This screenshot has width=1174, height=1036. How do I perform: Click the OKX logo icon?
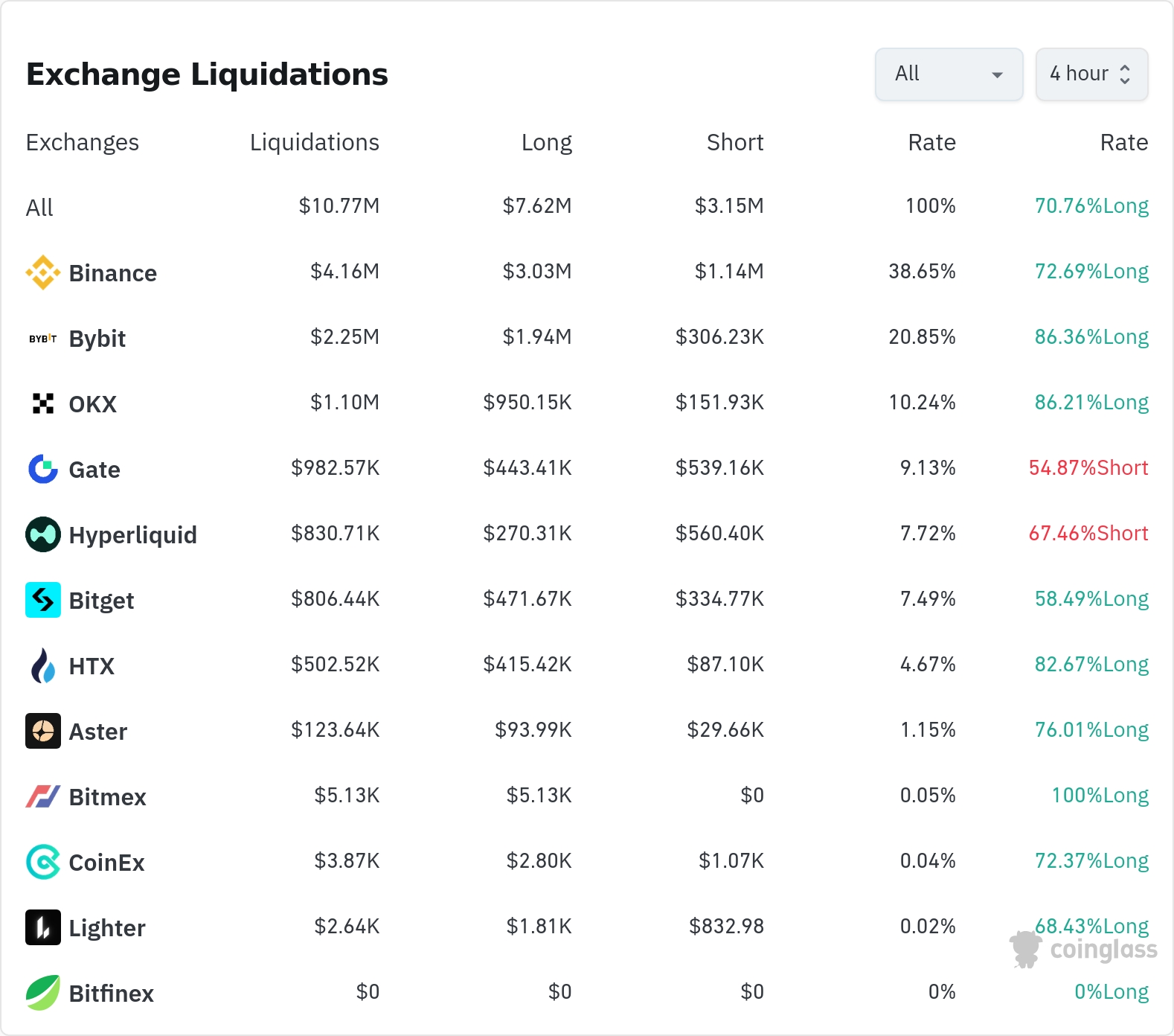coord(43,403)
